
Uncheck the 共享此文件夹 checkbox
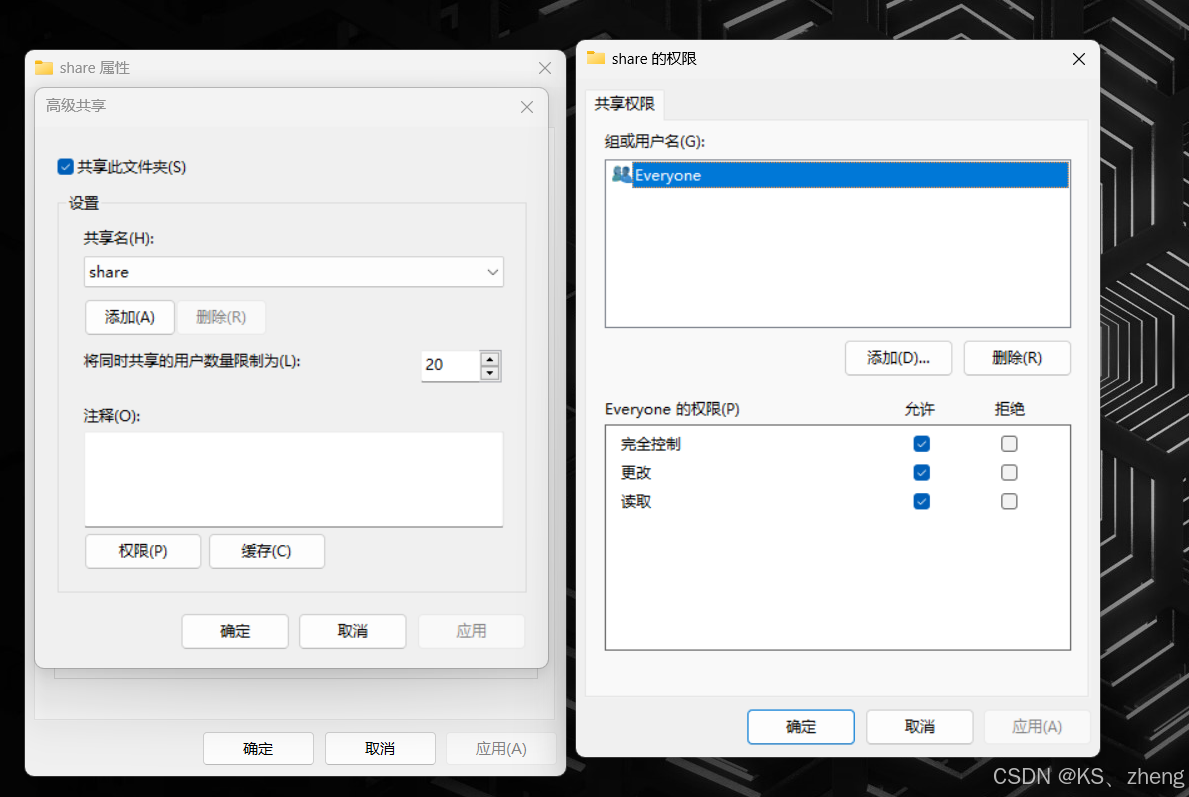pyautogui.click(x=65, y=167)
